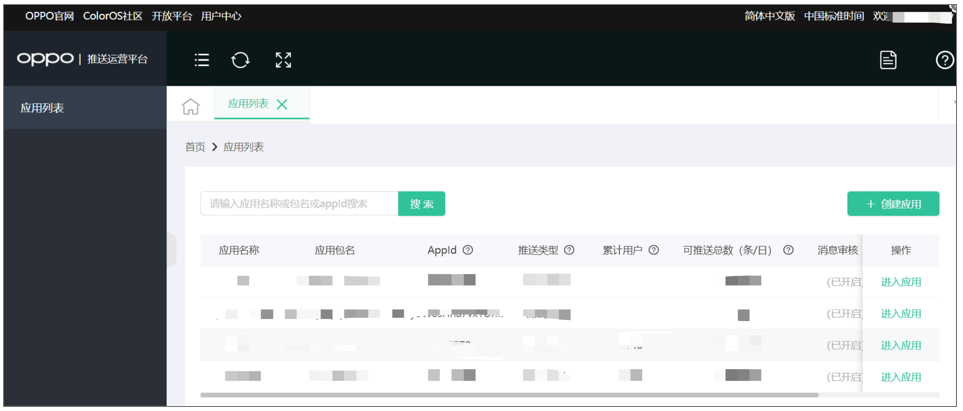Select the 应用列表 tab
This screenshot has width=963, height=411.
coord(248,104)
